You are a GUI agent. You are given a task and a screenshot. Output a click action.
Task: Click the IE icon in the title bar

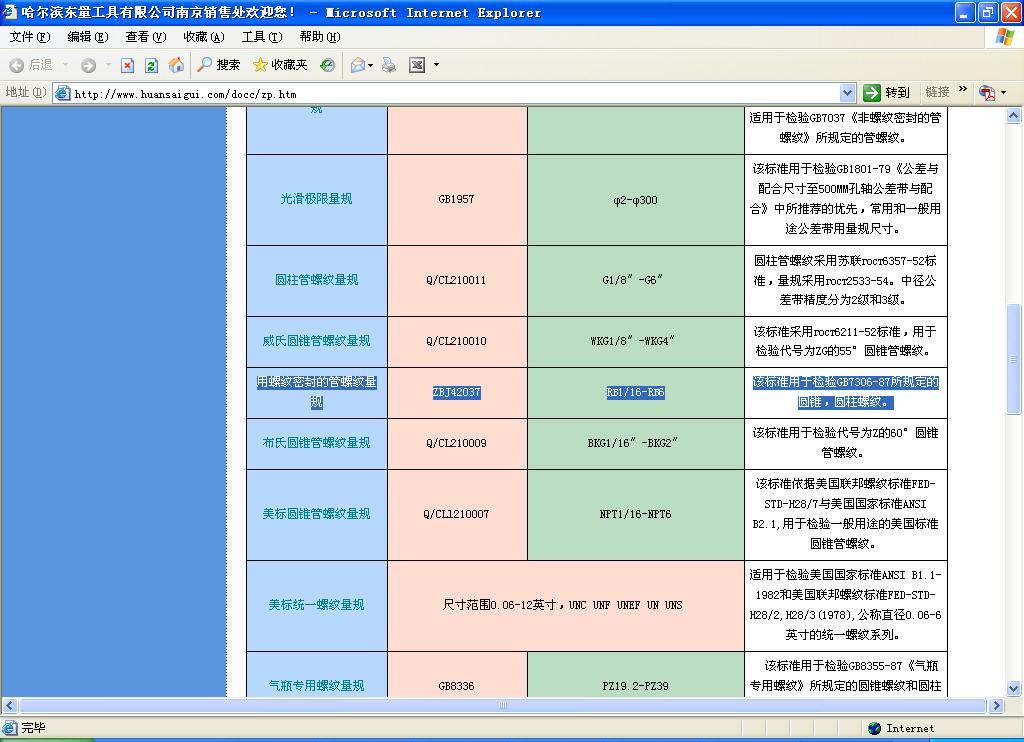(10, 12)
